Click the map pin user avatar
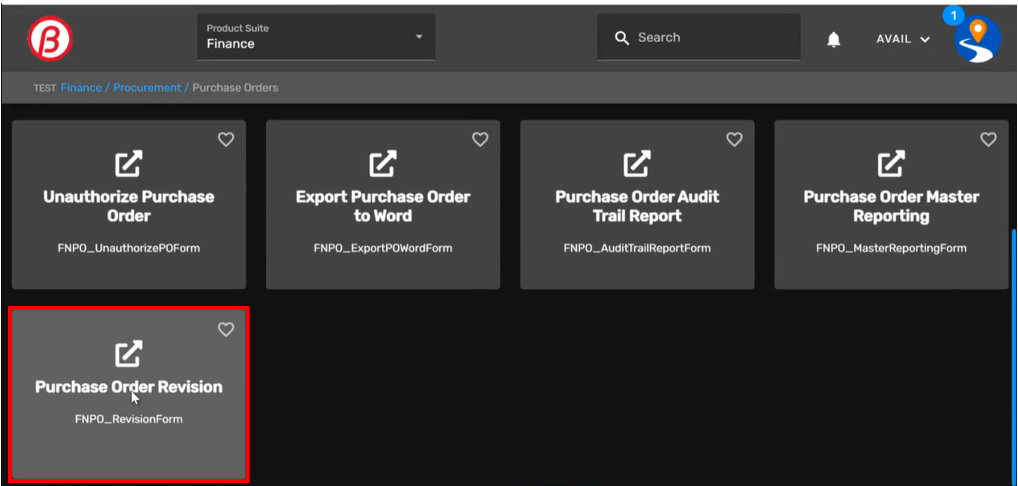The width and height of the screenshot is (1018, 486). pyautogui.click(x=976, y=40)
